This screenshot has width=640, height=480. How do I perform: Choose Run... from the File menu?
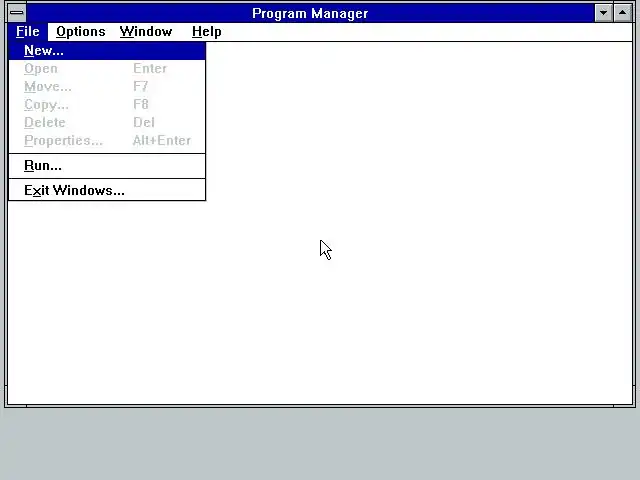(x=107, y=166)
